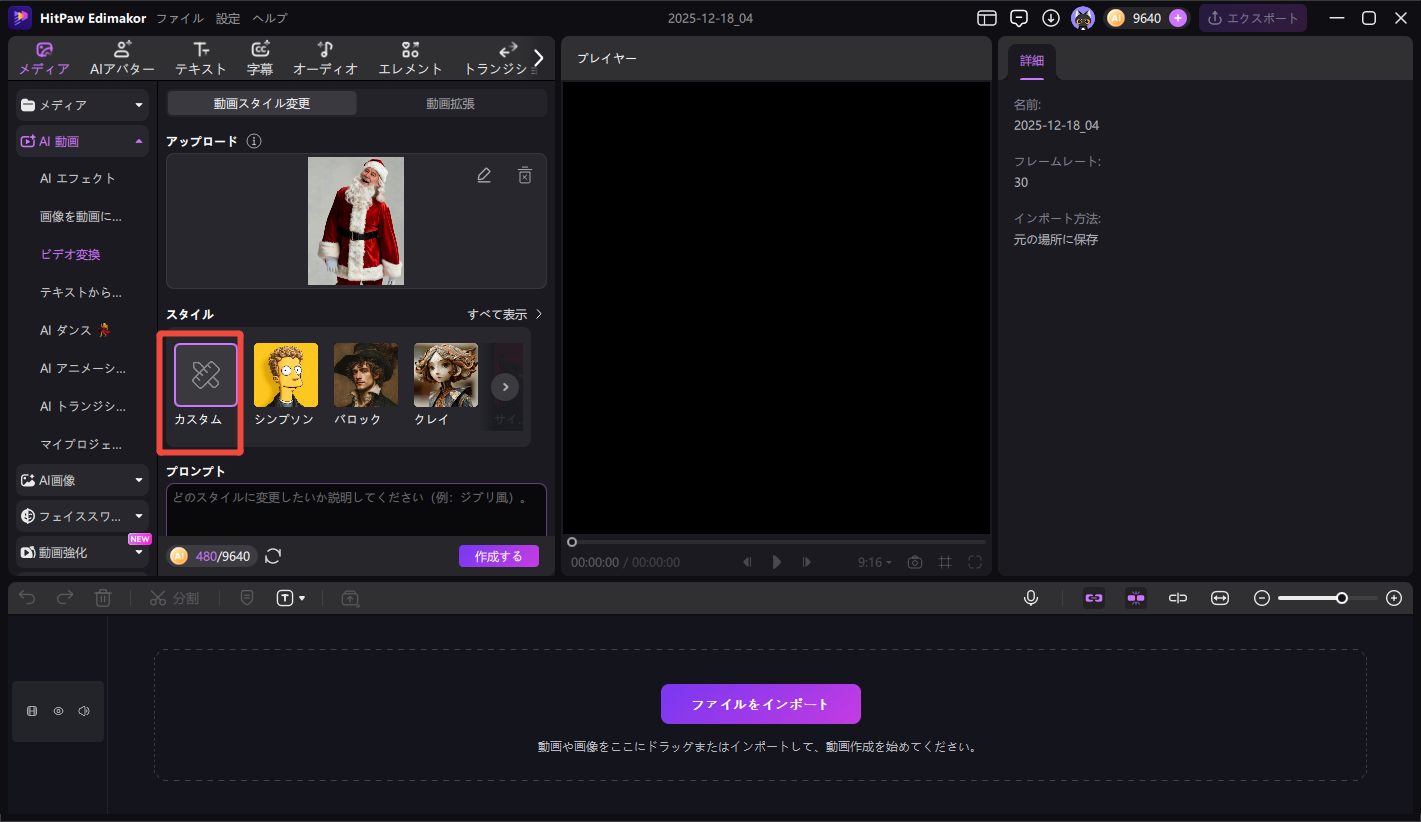Click the timeline zoom slider handle

(1342, 598)
